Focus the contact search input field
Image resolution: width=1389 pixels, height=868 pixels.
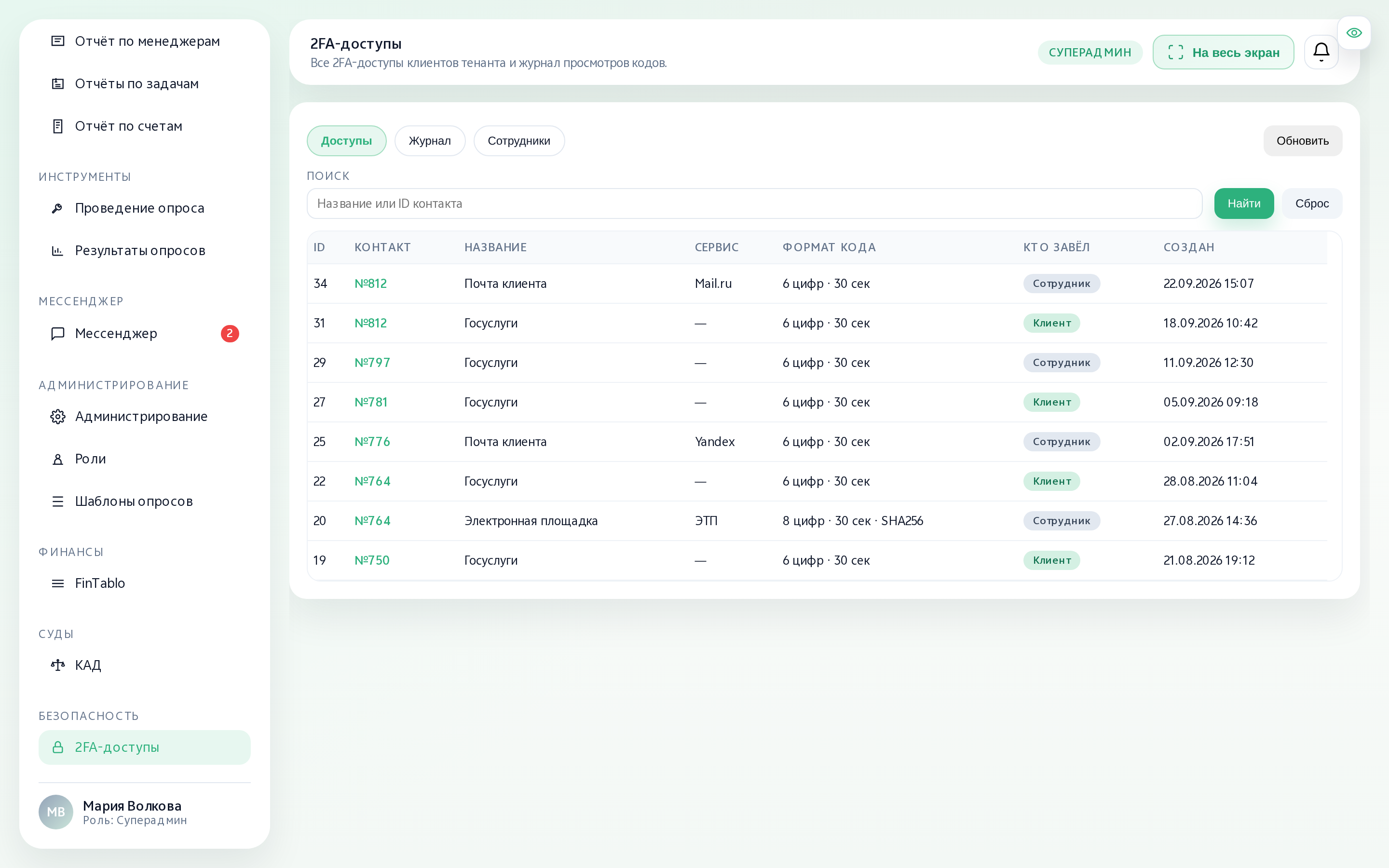[x=754, y=203]
